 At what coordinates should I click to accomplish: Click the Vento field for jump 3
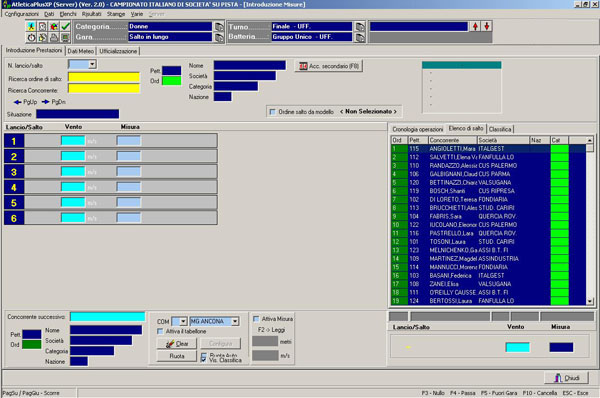[73, 171]
